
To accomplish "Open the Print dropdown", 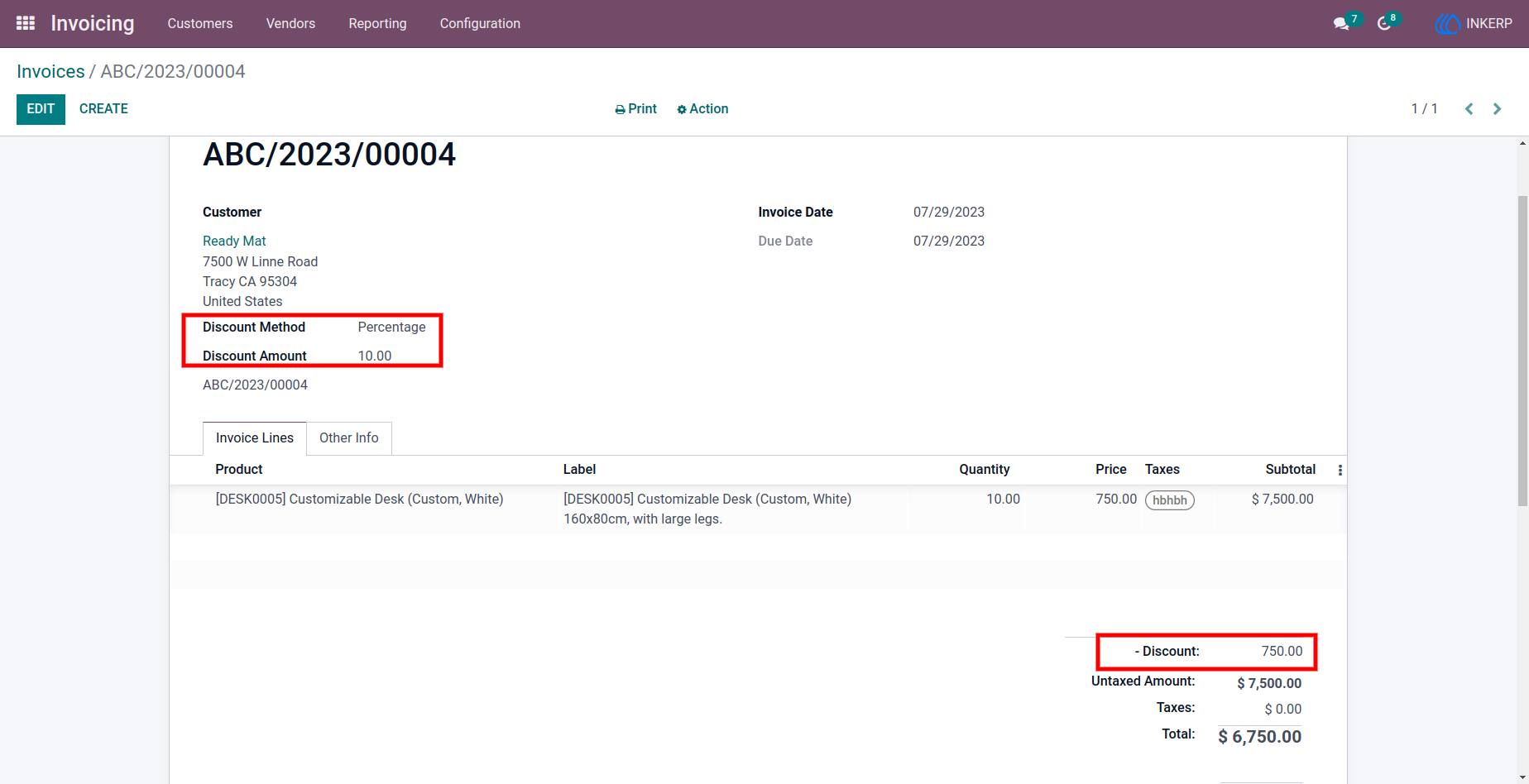I will 635,109.
